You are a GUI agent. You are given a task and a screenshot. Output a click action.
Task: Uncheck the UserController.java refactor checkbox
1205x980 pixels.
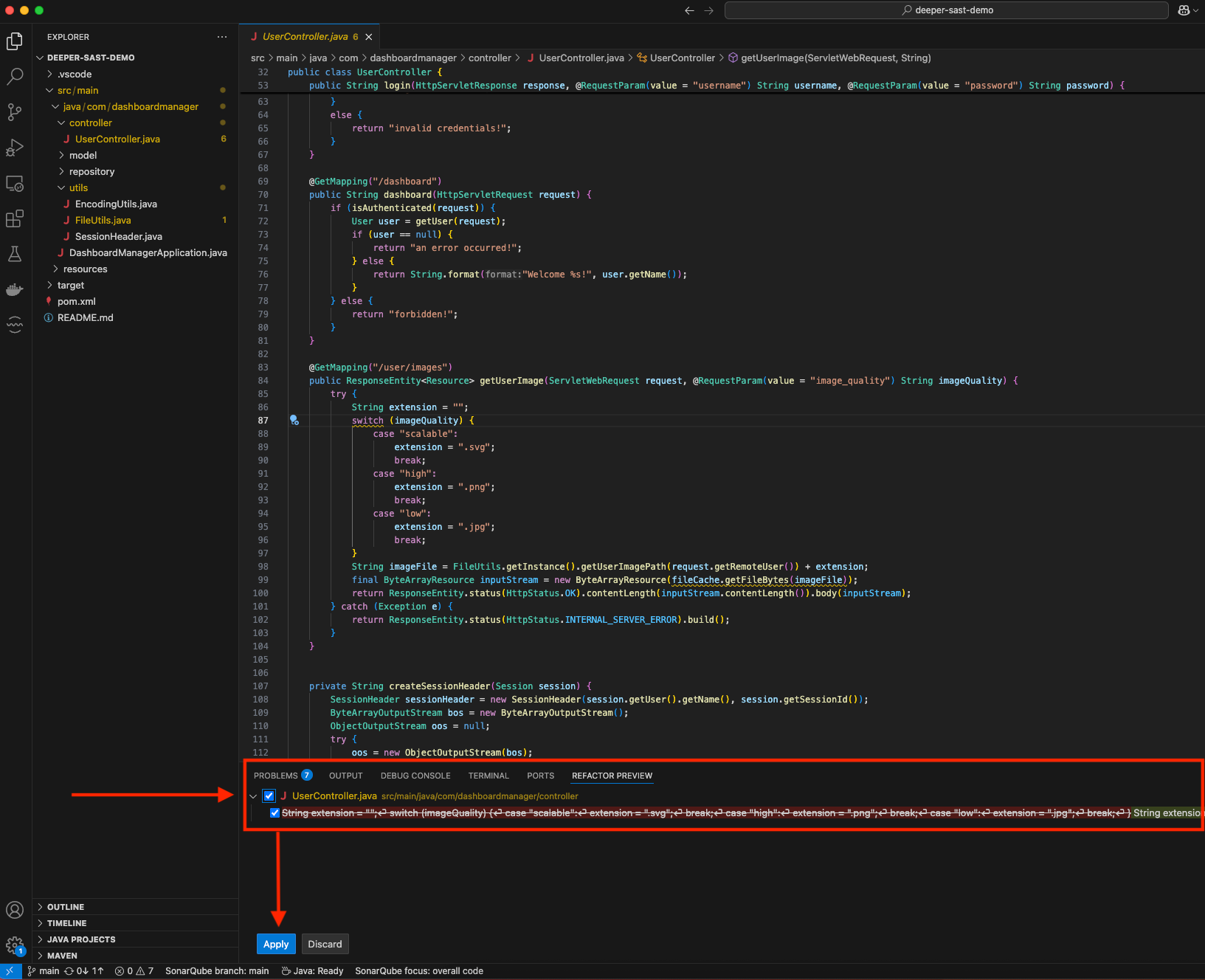pyautogui.click(x=269, y=796)
